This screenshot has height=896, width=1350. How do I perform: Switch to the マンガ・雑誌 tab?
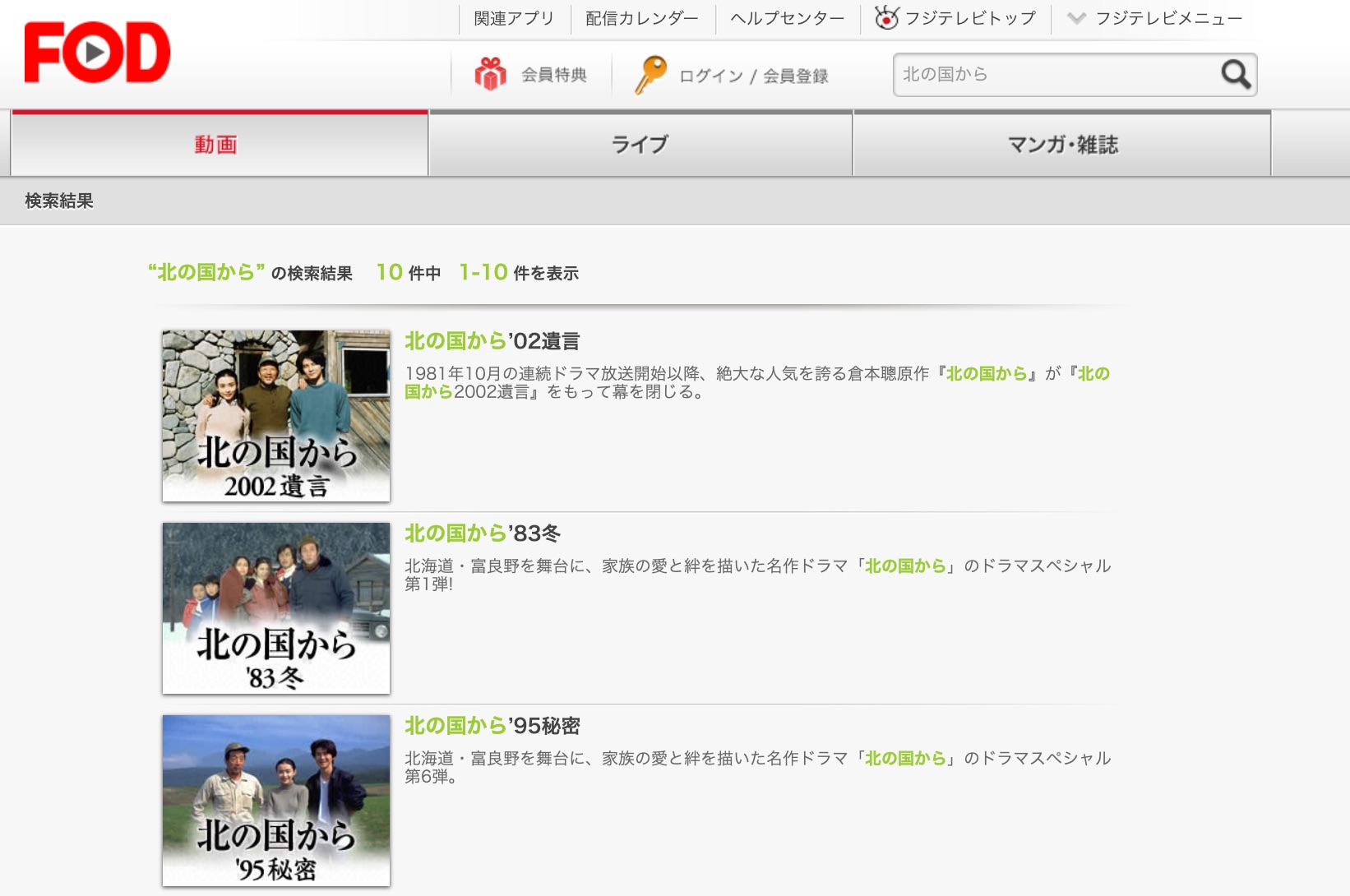[1062, 145]
